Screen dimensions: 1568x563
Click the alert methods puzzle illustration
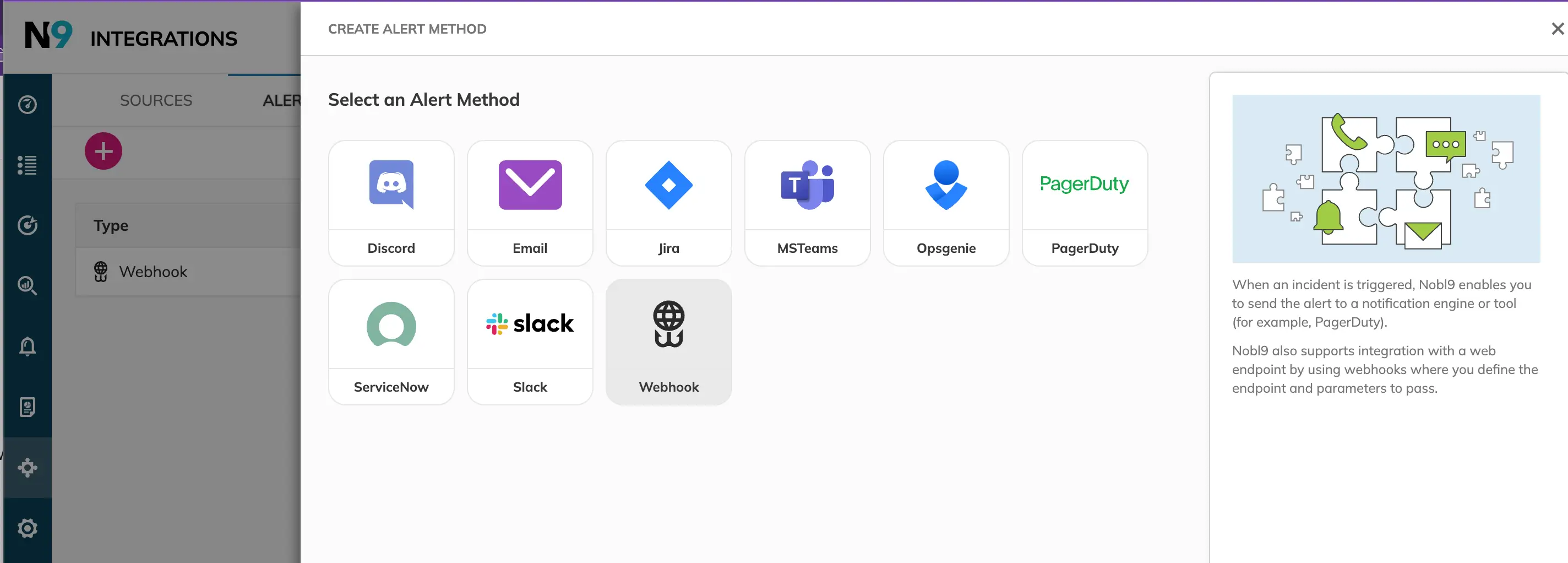point(1385,178)
